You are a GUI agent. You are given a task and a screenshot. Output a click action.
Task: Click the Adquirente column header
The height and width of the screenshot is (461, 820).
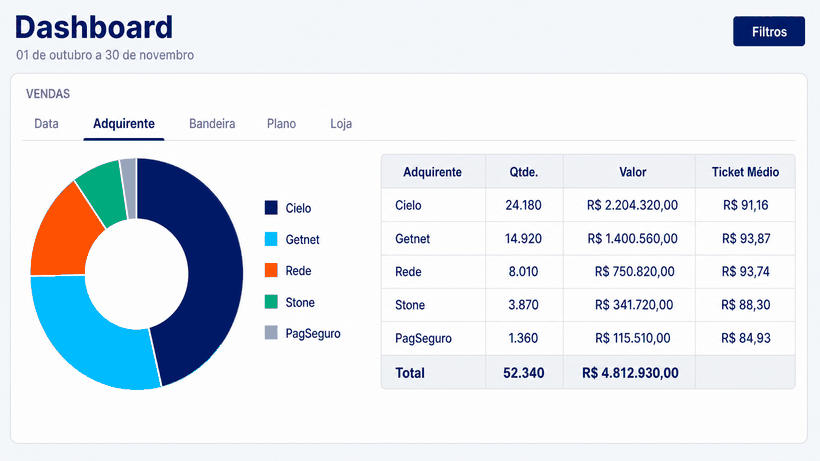tap(432, 172)
